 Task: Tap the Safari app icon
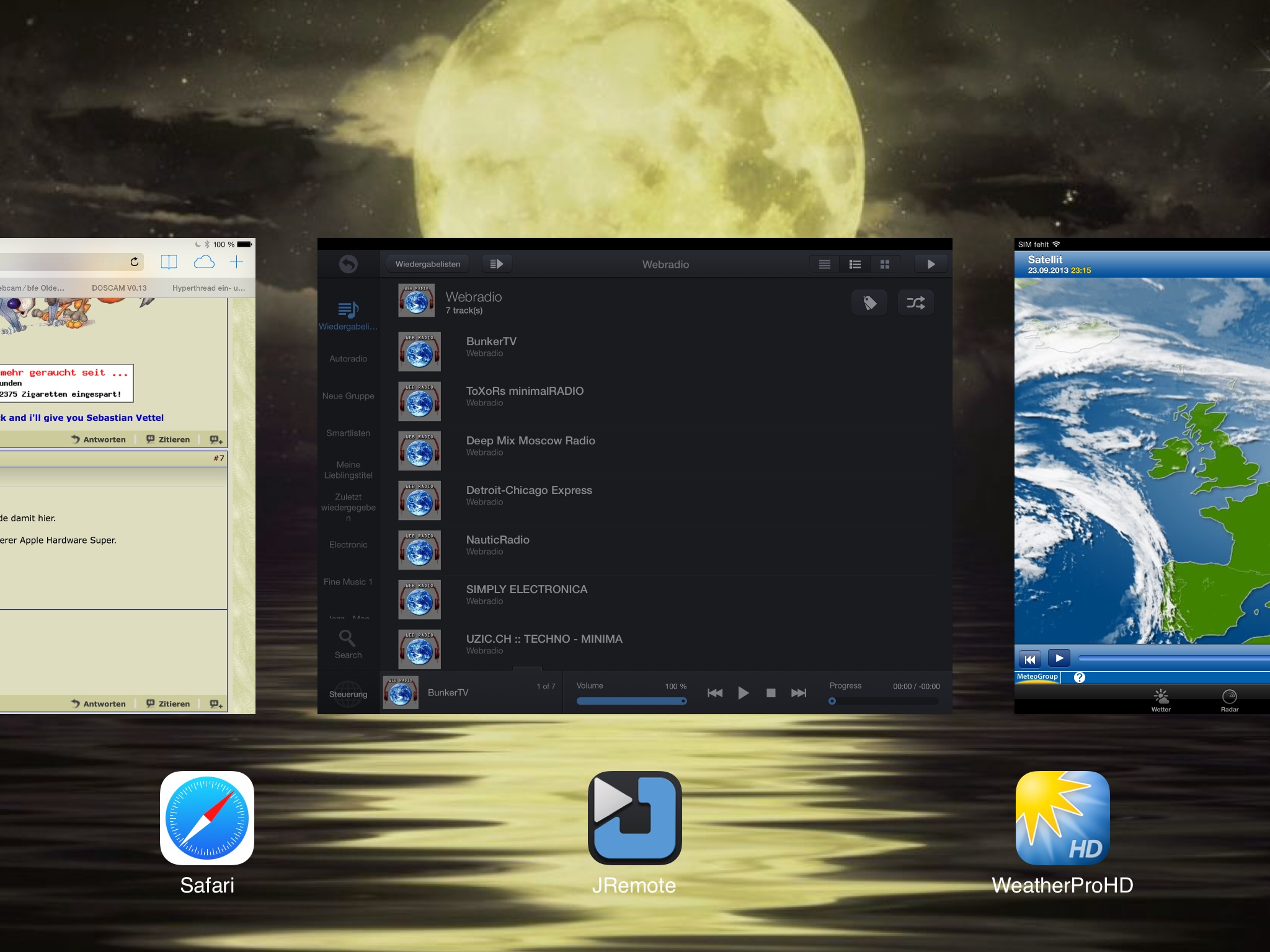207,818
